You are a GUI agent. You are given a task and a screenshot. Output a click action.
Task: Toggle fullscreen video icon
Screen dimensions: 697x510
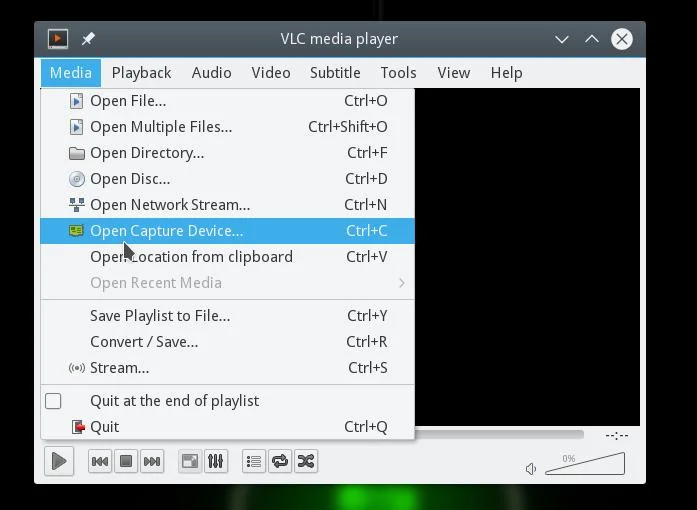coord(190,461)
